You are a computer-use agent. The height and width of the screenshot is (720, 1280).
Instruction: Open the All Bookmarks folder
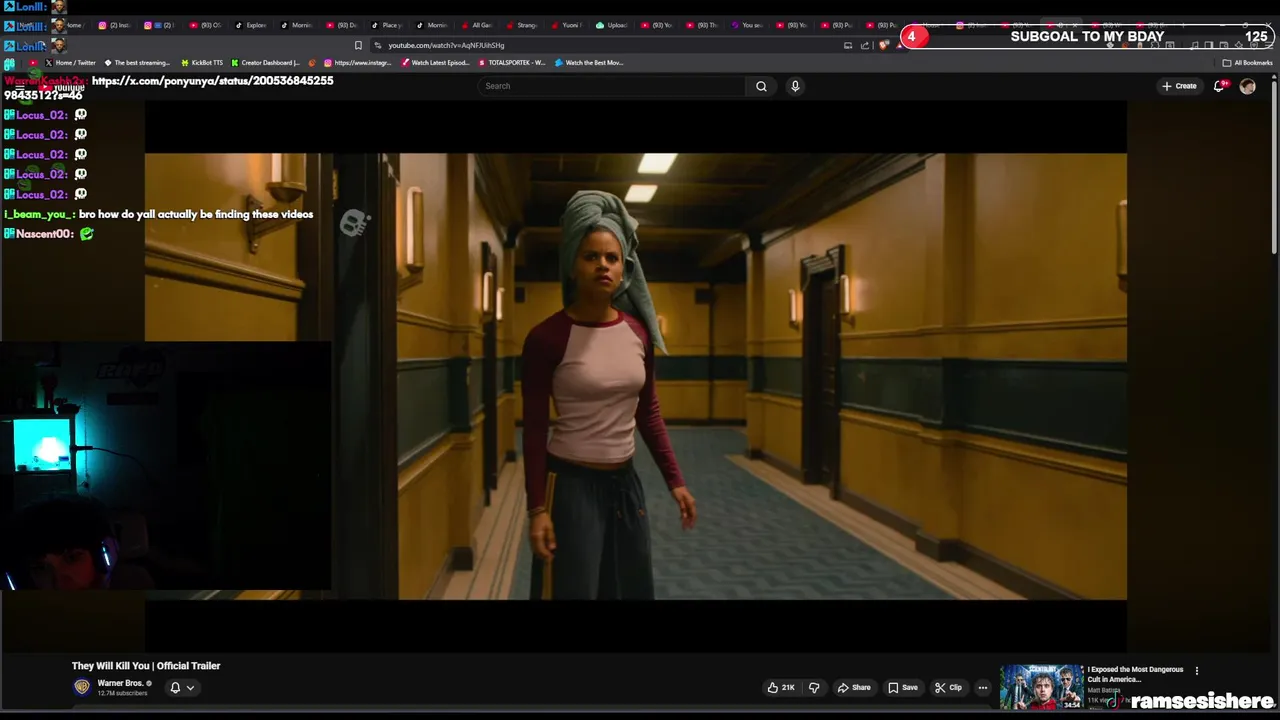click(1247, 63)
